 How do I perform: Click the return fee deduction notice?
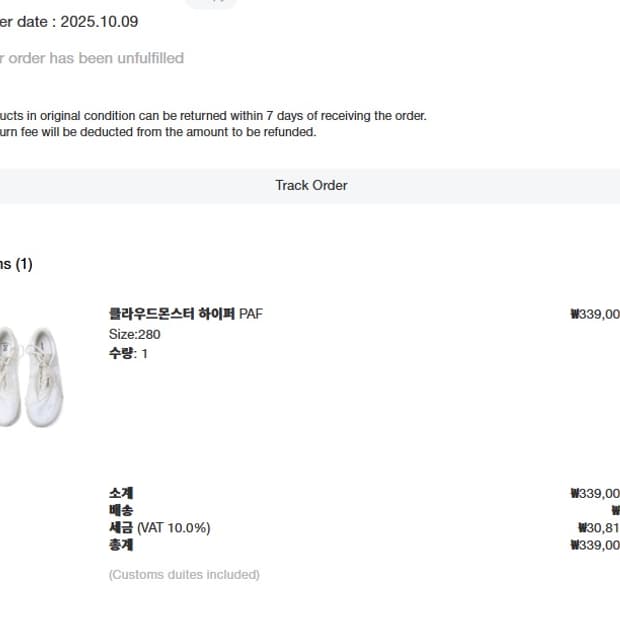(x=158, y=132)
